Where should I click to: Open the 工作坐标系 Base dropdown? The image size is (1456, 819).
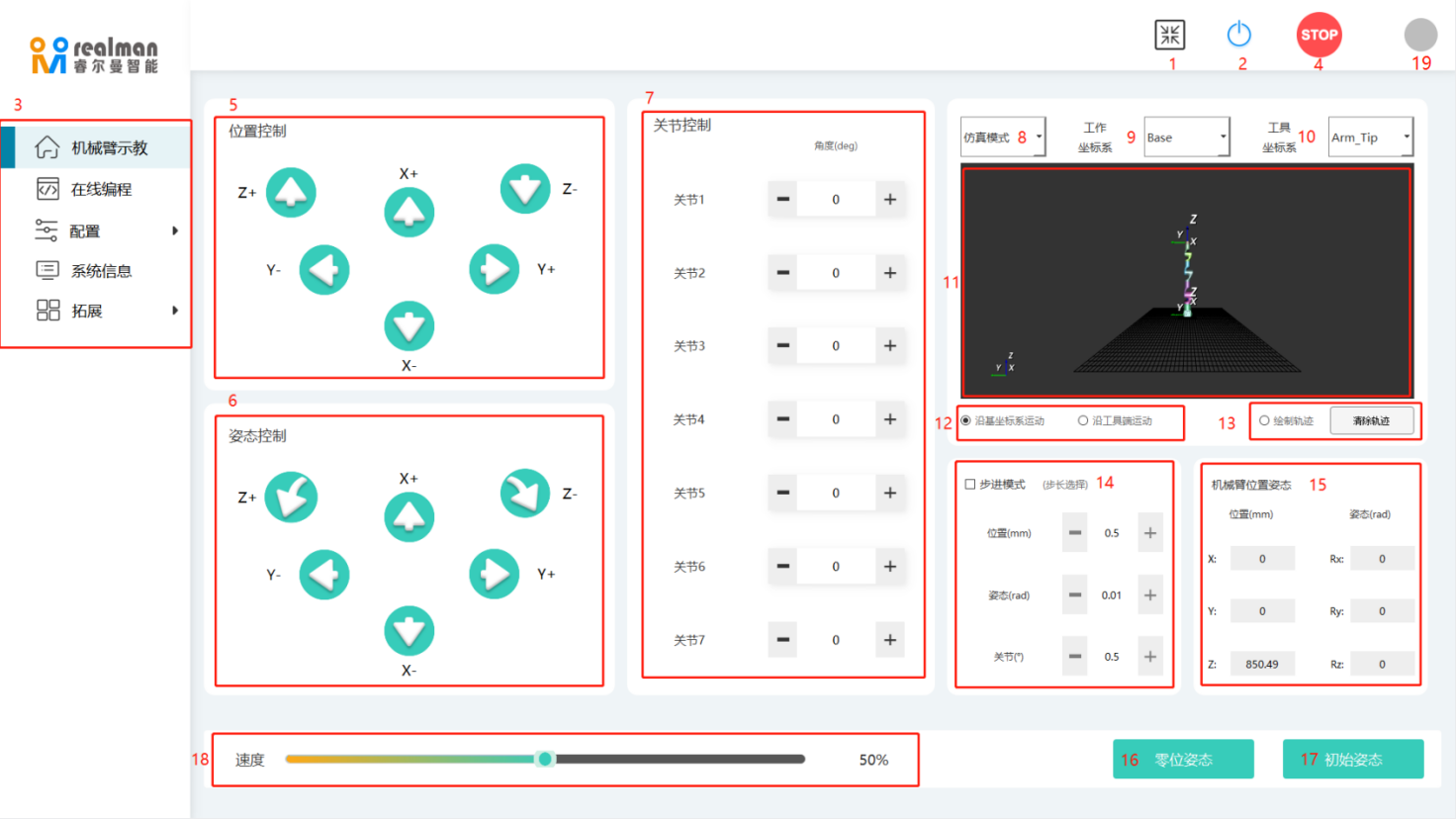tap(1187, 137)
